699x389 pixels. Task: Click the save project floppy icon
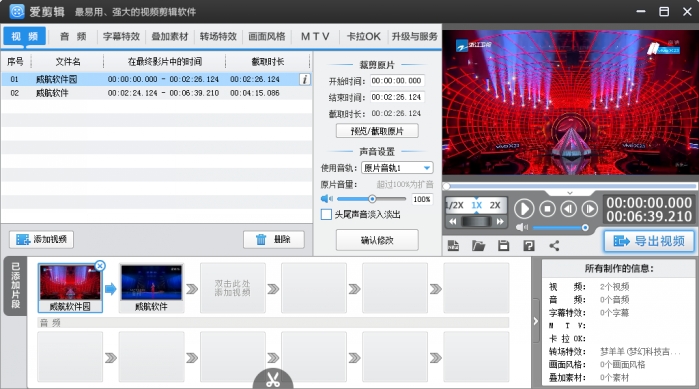[504, 246]
